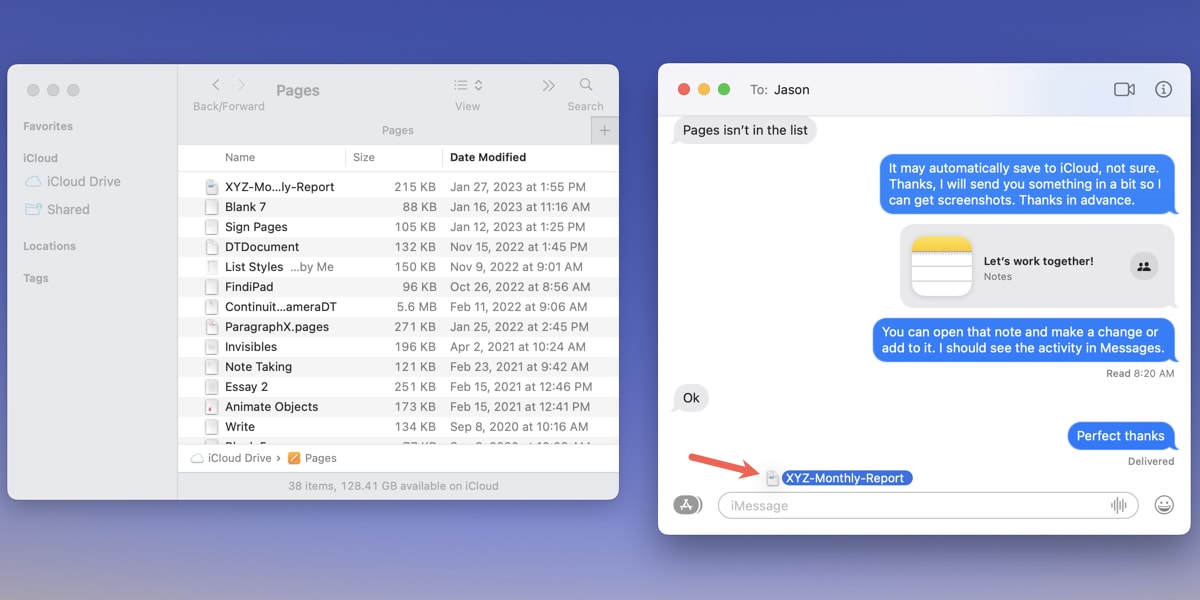Open the iMessage apps button
Viewport: 1200px width, 600px height.
pyautogui.click(x=687, y=505)
